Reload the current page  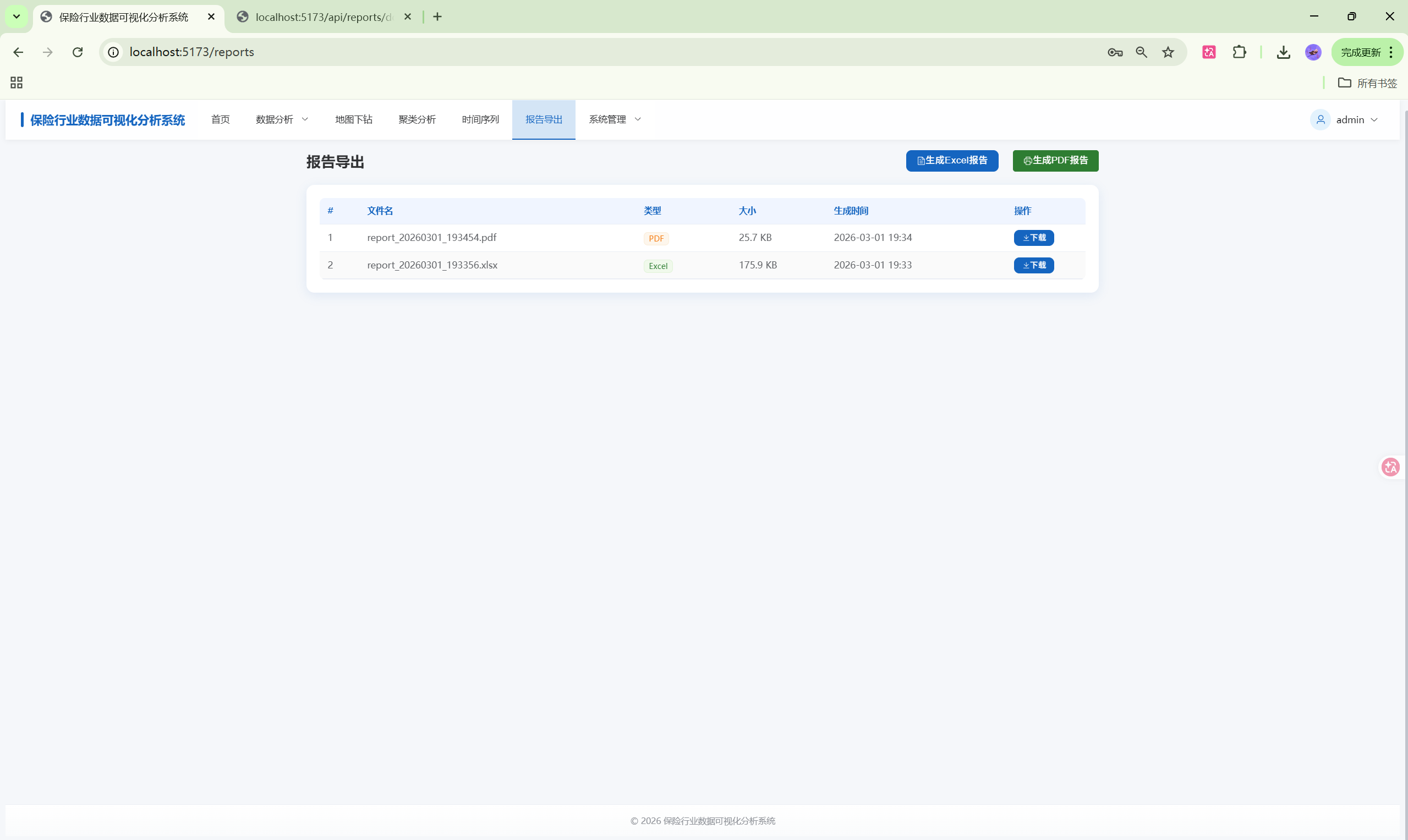[78, 52]
